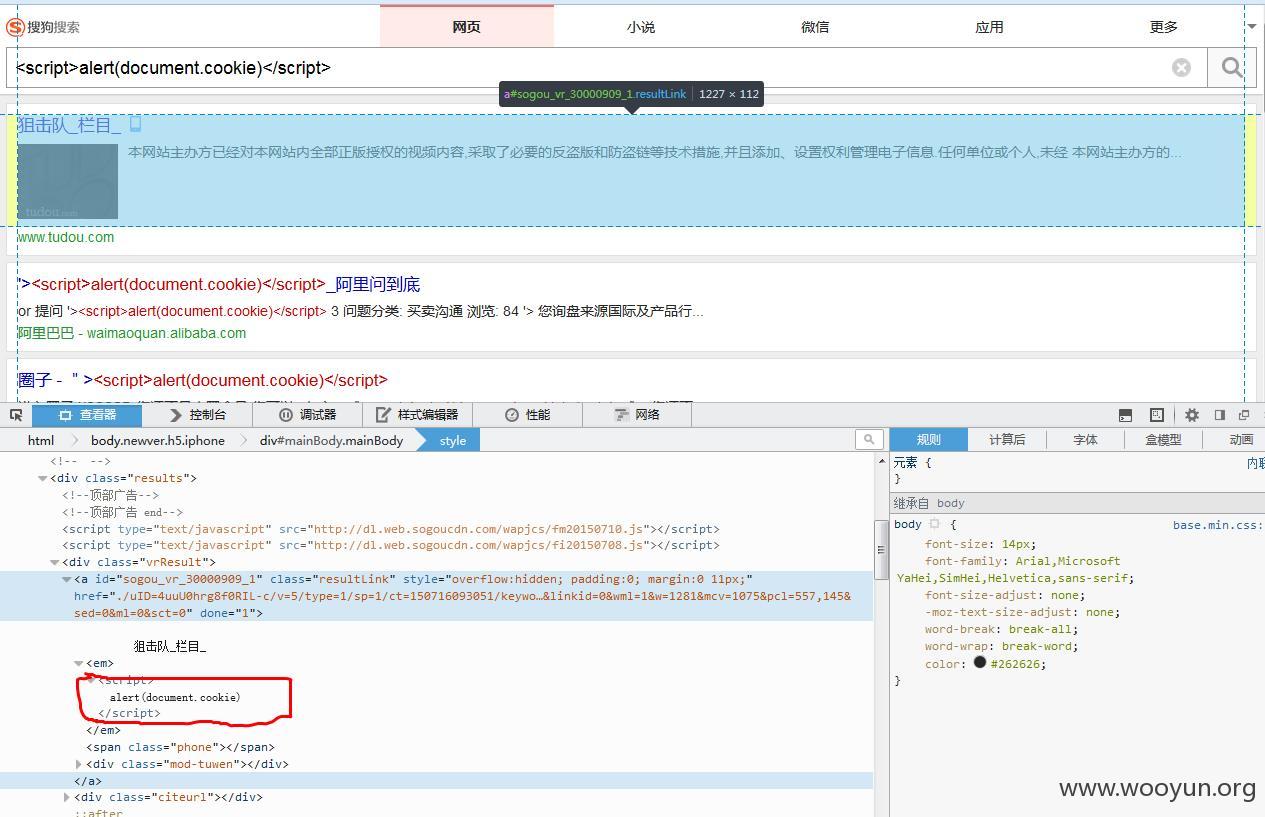Open the 狙击队_栏目_ result link
This screenshot has width=1265, height=817.
[69, 125]
